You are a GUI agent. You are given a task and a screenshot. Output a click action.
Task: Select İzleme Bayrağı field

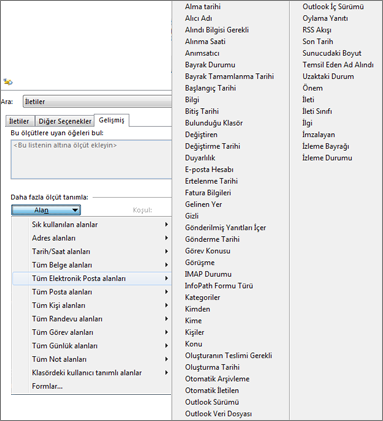click(326, 146)
